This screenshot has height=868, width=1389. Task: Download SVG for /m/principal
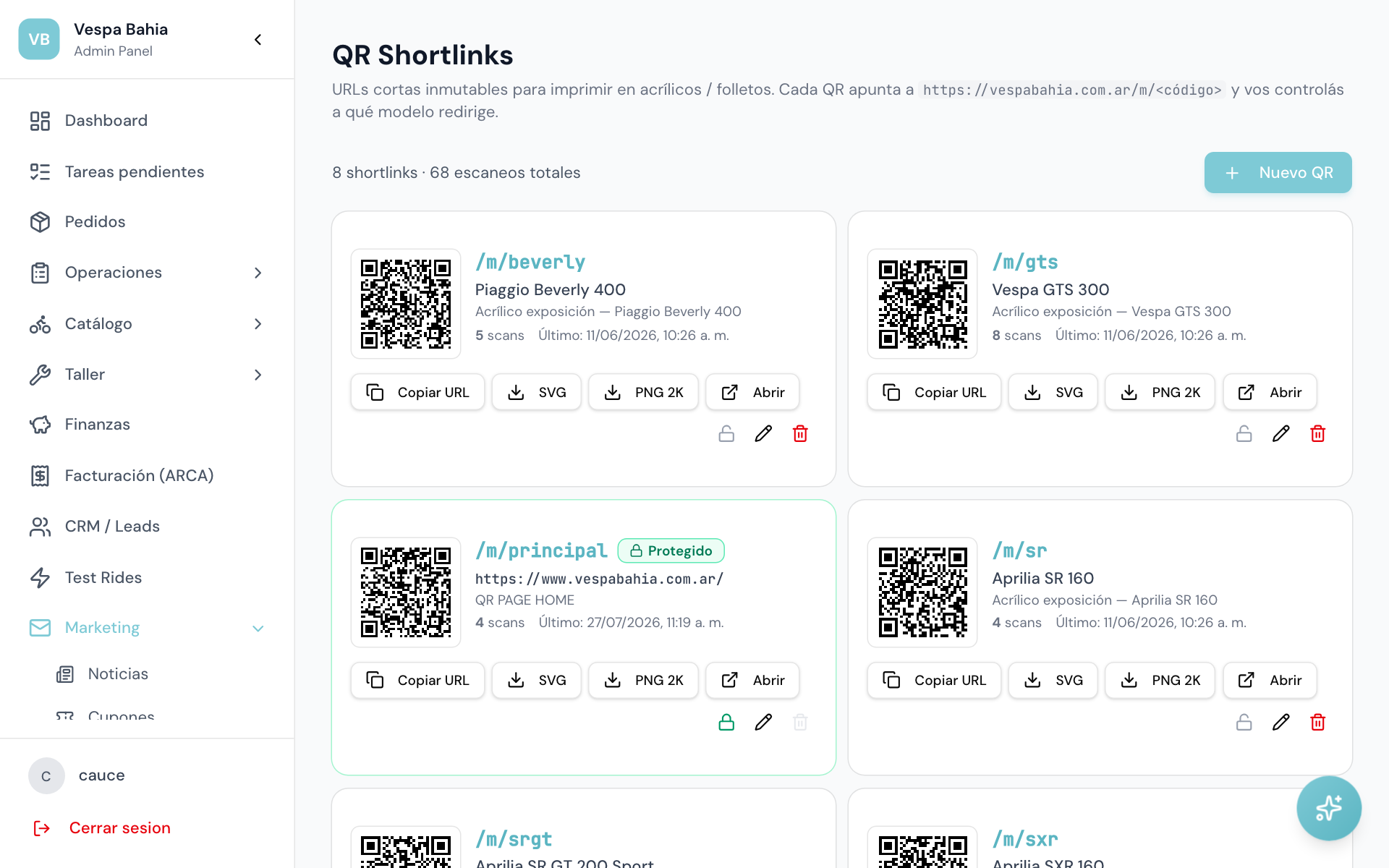click(x=536, y=680)
